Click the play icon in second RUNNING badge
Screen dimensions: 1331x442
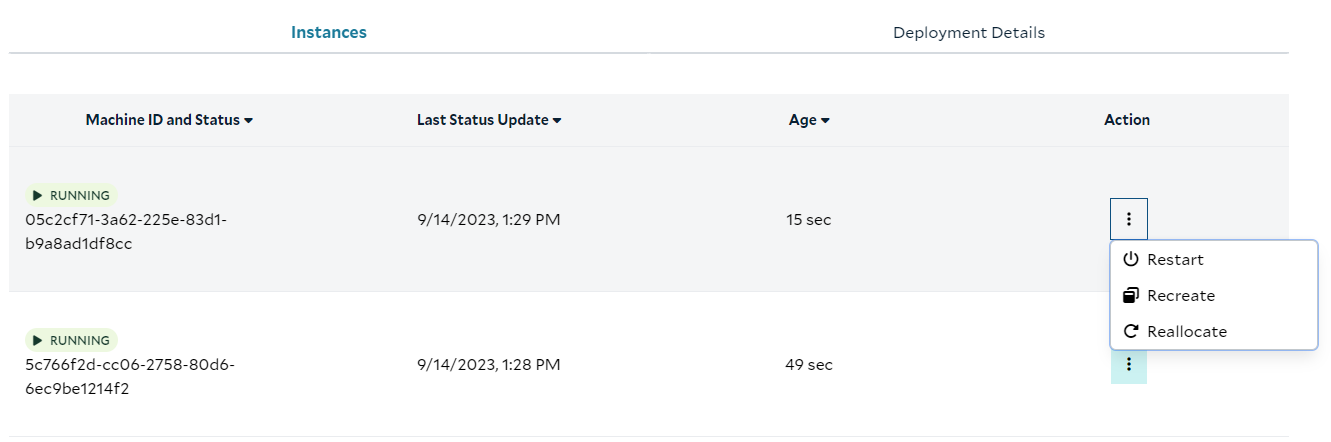pyautogui.click(x=38, y=341)
